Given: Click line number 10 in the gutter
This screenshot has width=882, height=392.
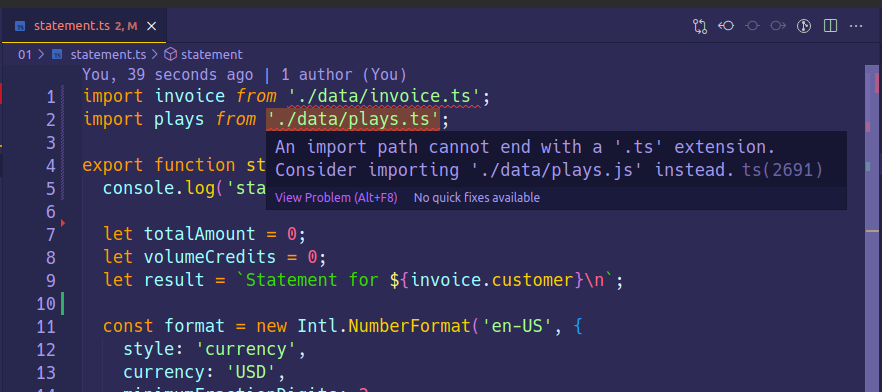Looking at the screenshot, I should (46, 304).
